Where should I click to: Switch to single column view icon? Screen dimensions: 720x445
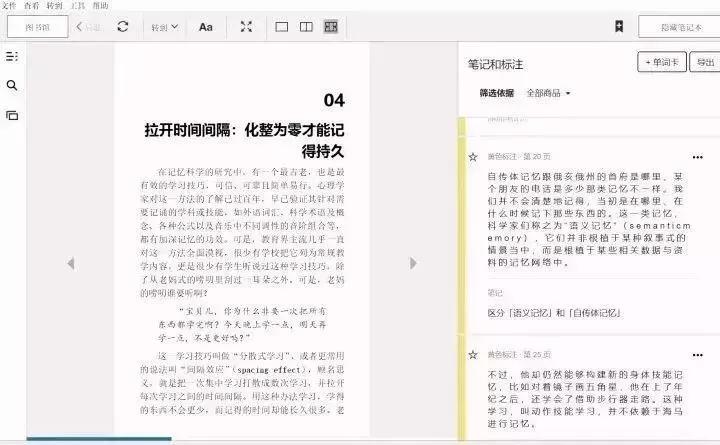tap(281, 27)
